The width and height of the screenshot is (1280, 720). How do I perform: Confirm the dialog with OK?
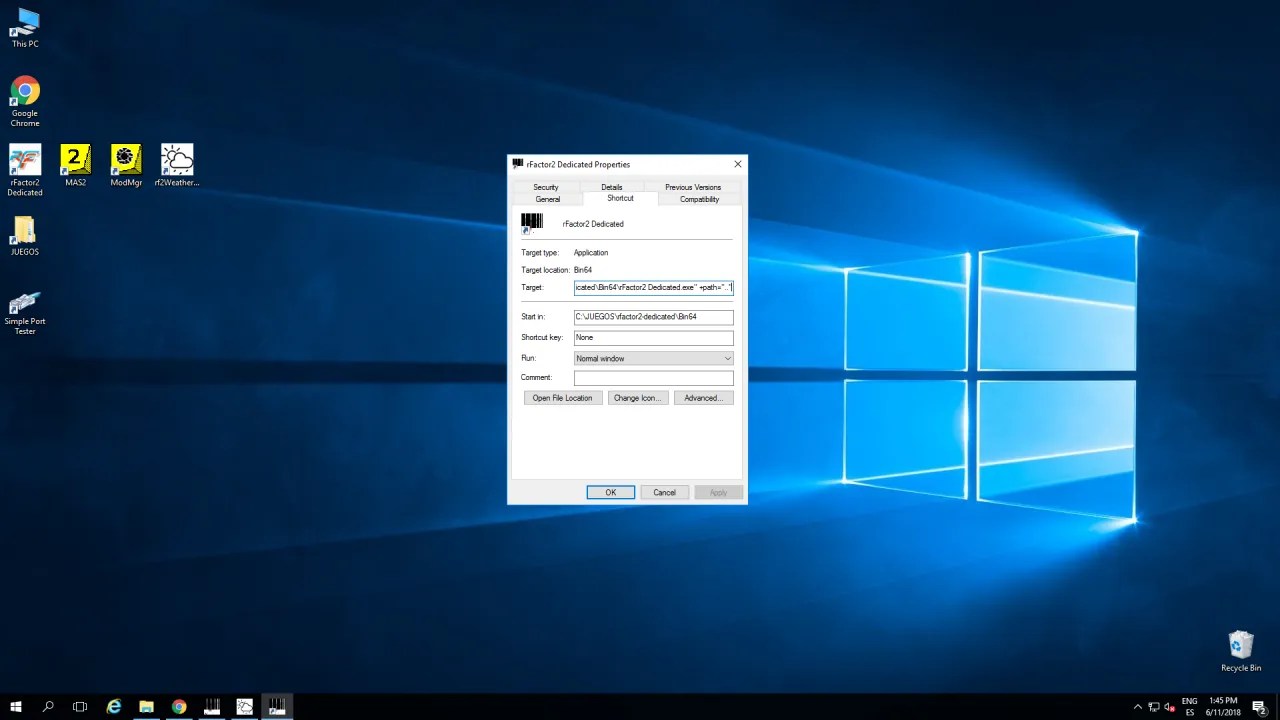coord(611,492)
